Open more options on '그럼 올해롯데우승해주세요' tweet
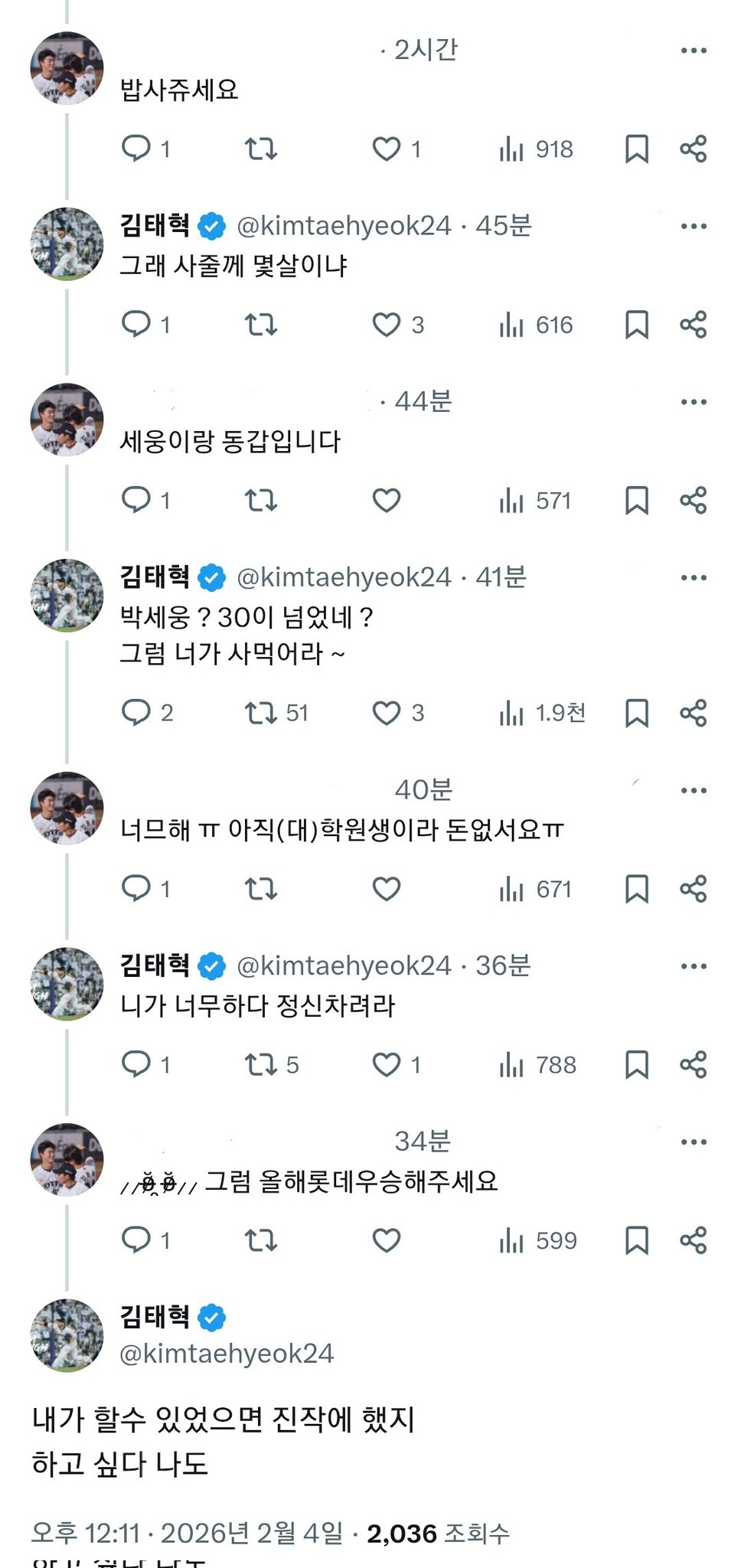741x1568 pixels. (693, 1142)
